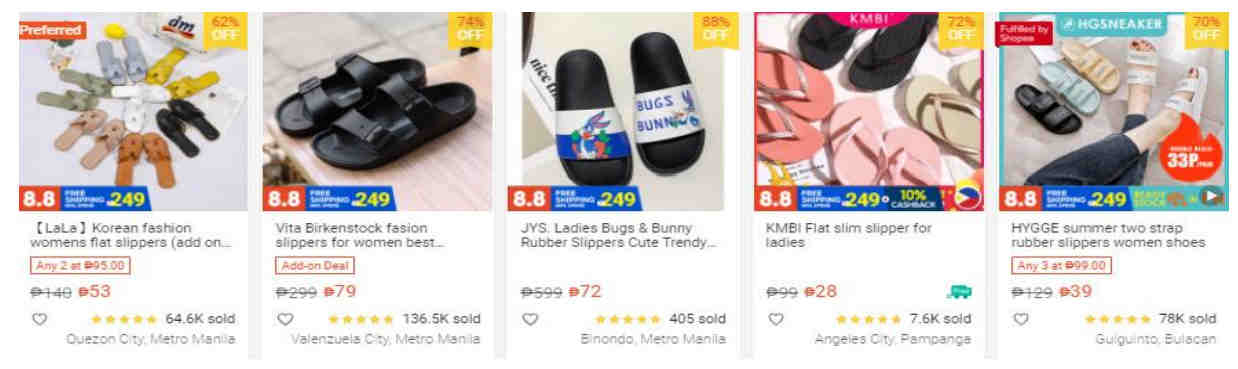Image resolution: width=1238 pixels, height=369 pixels.
Task: Click the 88% OFF discount badge
Action: tap(716, 28)
